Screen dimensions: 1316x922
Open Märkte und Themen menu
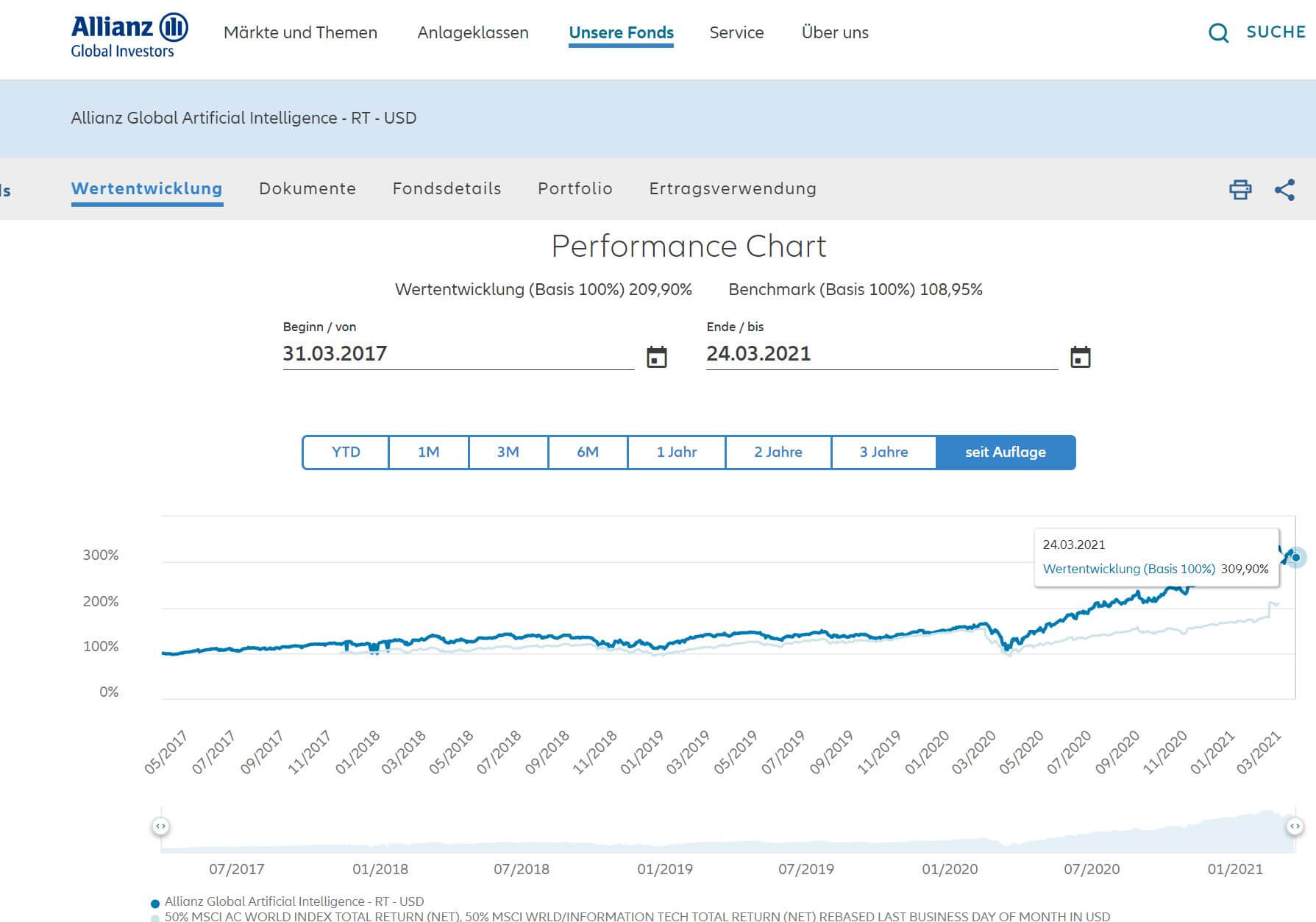coord(300,32)
